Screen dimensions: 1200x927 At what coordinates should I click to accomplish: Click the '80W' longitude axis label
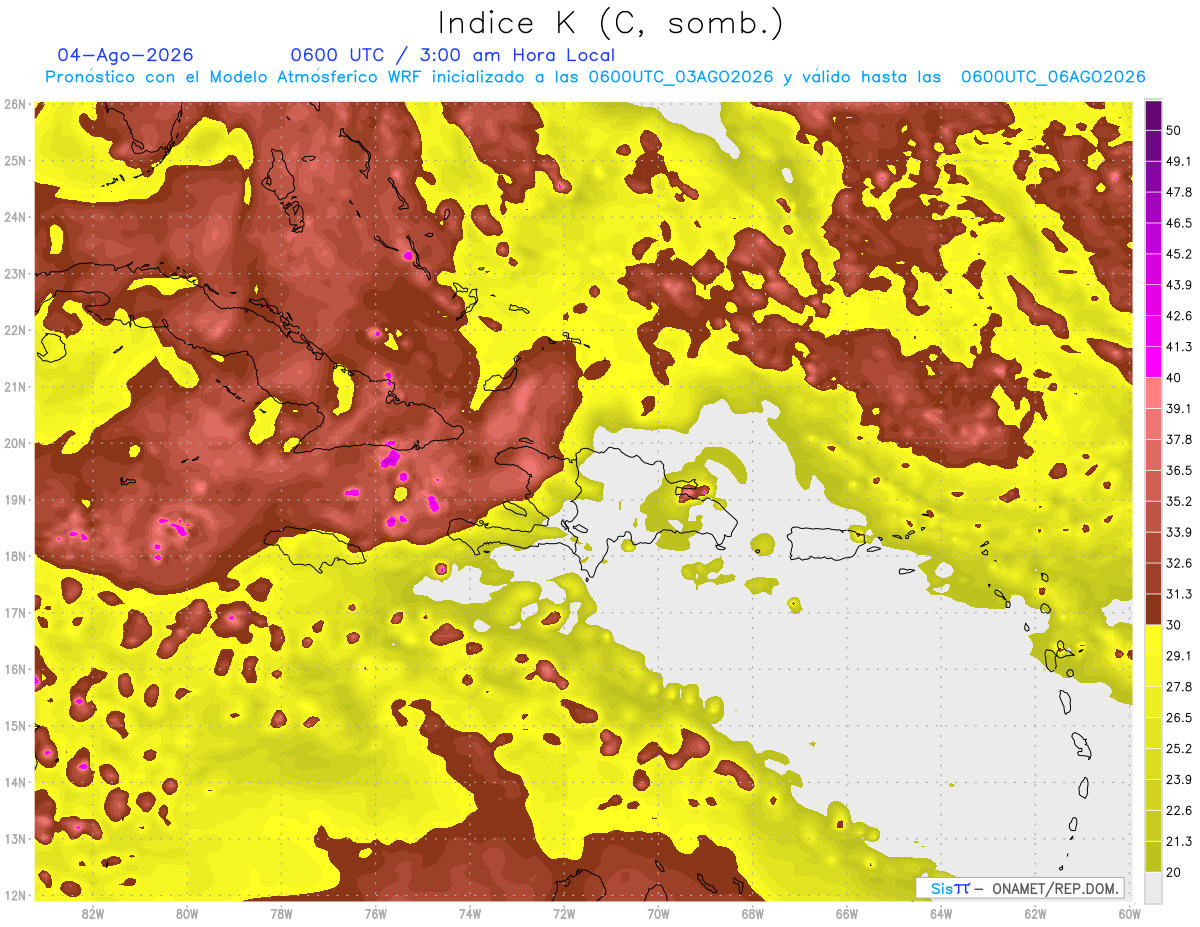click(187, 913)
